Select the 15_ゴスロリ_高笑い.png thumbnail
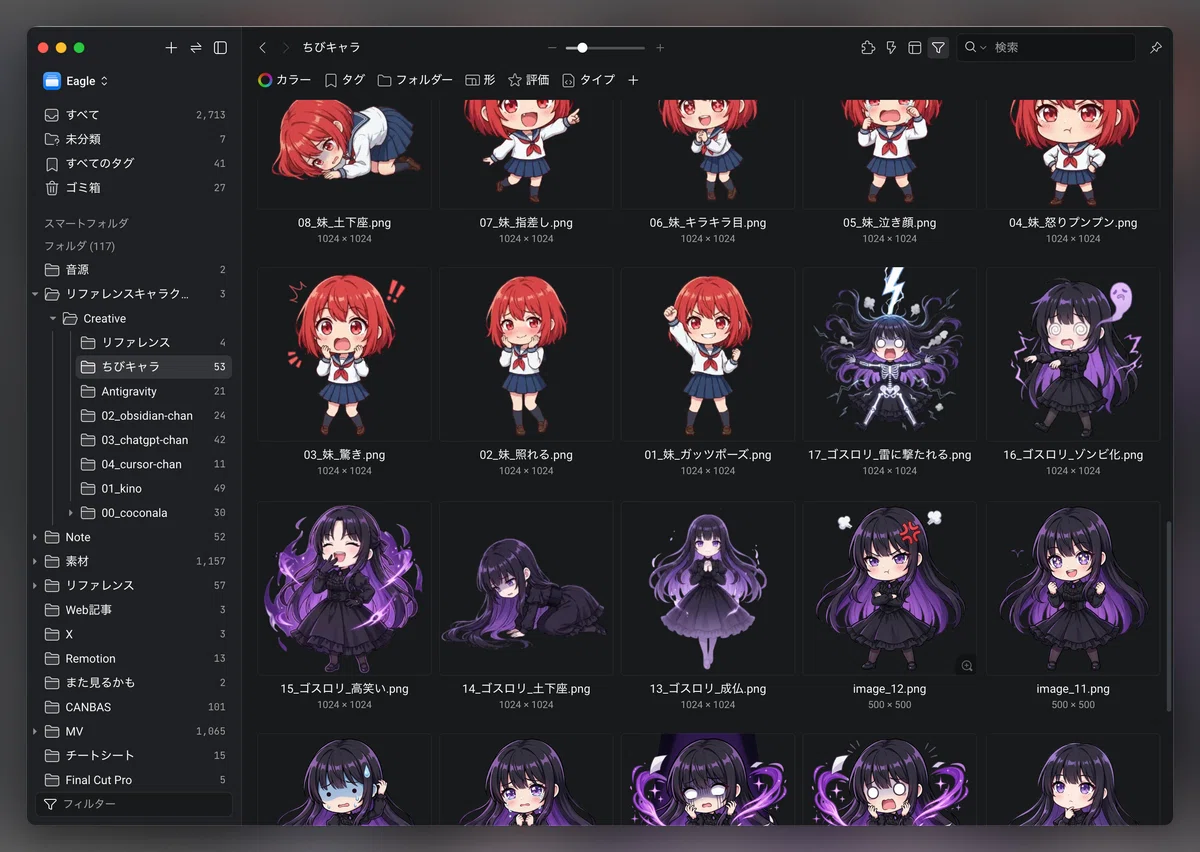Screen dimensions: 1200x852 point(344,588)
